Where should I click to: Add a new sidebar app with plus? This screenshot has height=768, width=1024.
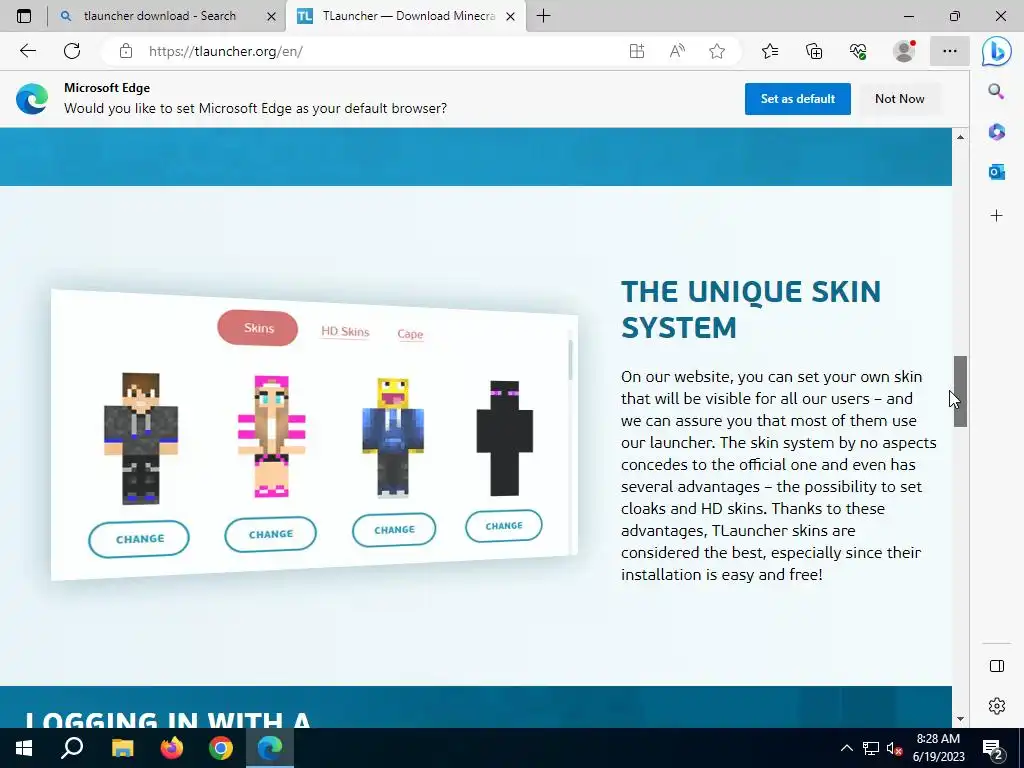click(997, 216)
